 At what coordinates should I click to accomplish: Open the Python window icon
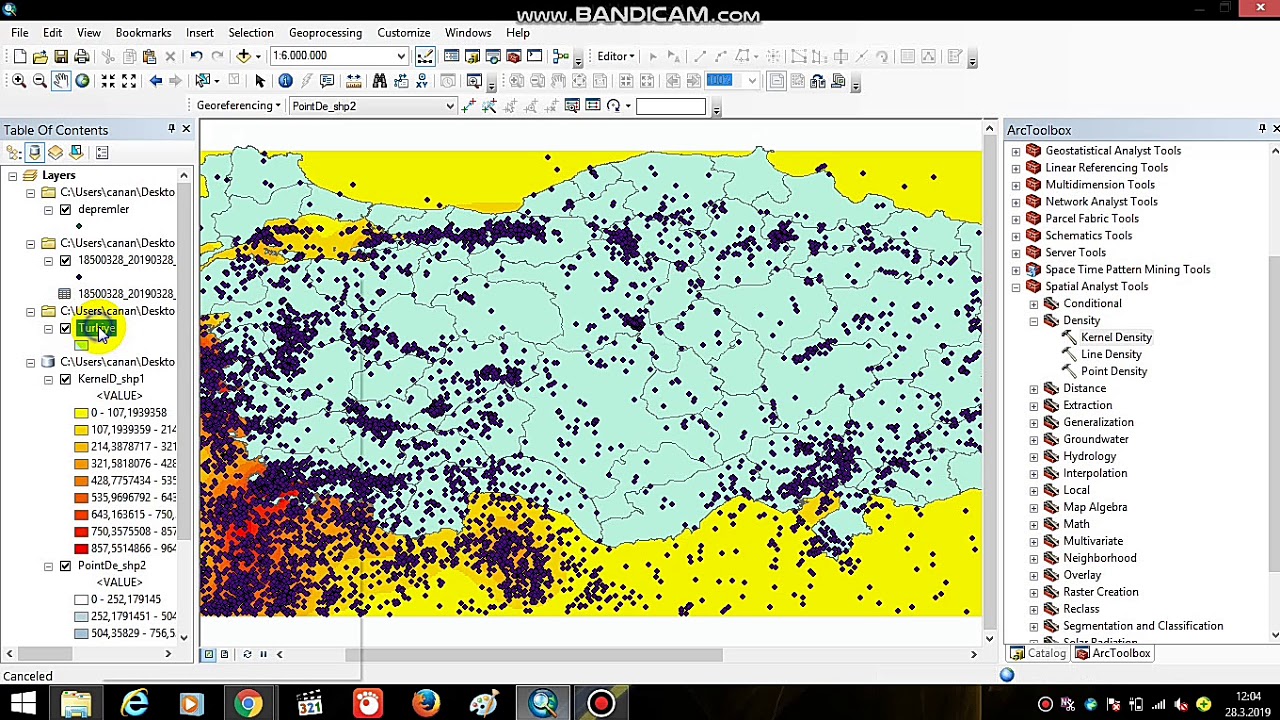pos(535,56)
